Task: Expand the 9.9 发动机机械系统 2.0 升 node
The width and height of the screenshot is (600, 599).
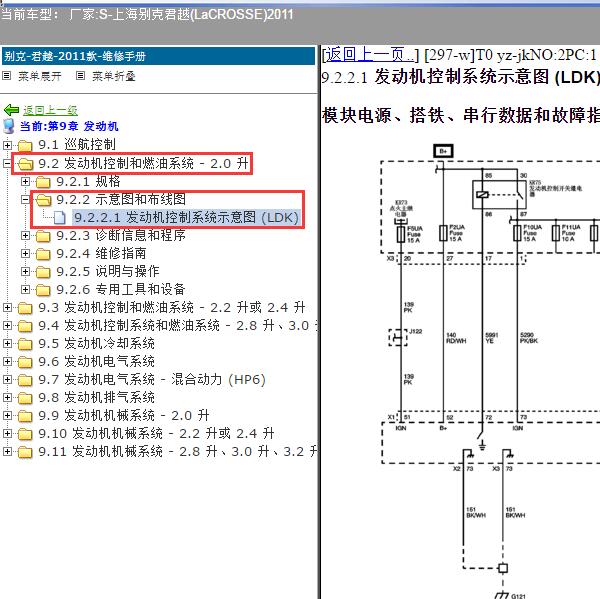Action: click(x=7, y=415)
